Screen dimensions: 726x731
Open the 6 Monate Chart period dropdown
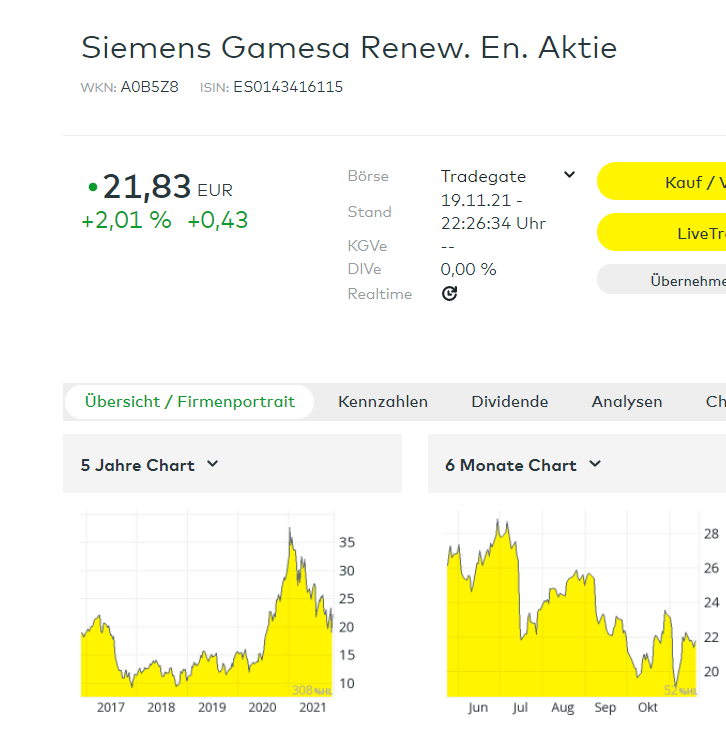click(595, 464)
